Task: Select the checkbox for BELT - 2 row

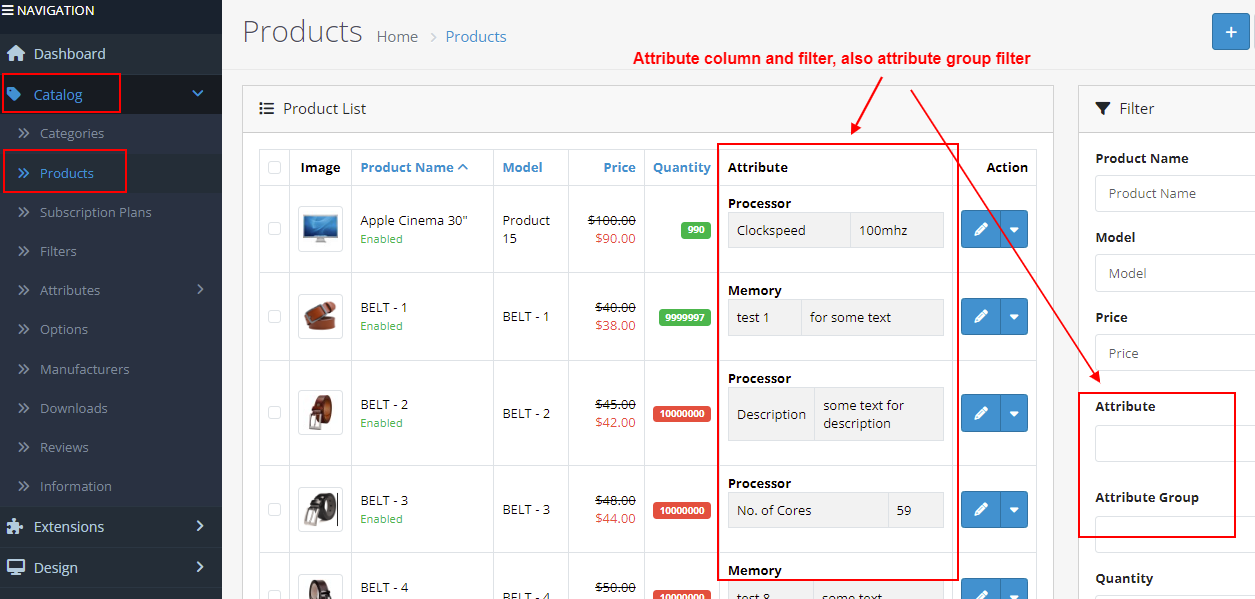Action: [275, 413]
